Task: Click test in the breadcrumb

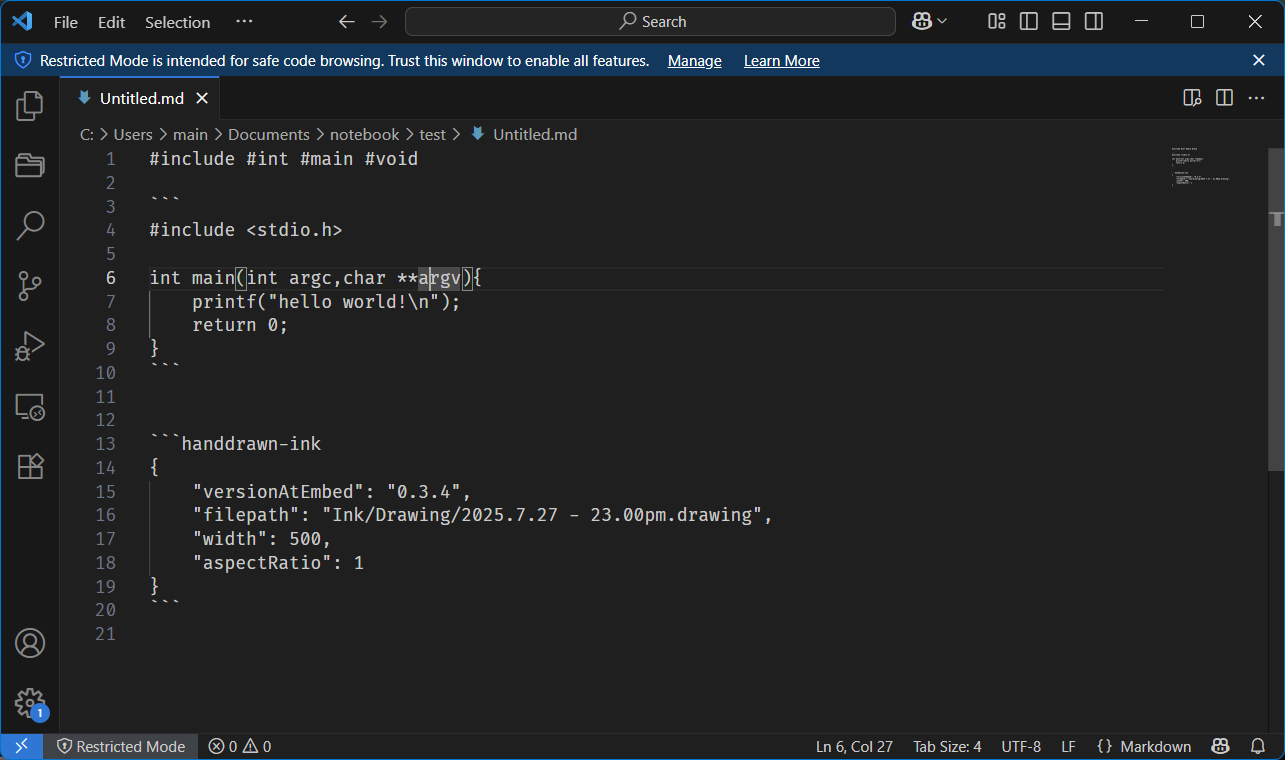Action: click(x=432, y=134)
